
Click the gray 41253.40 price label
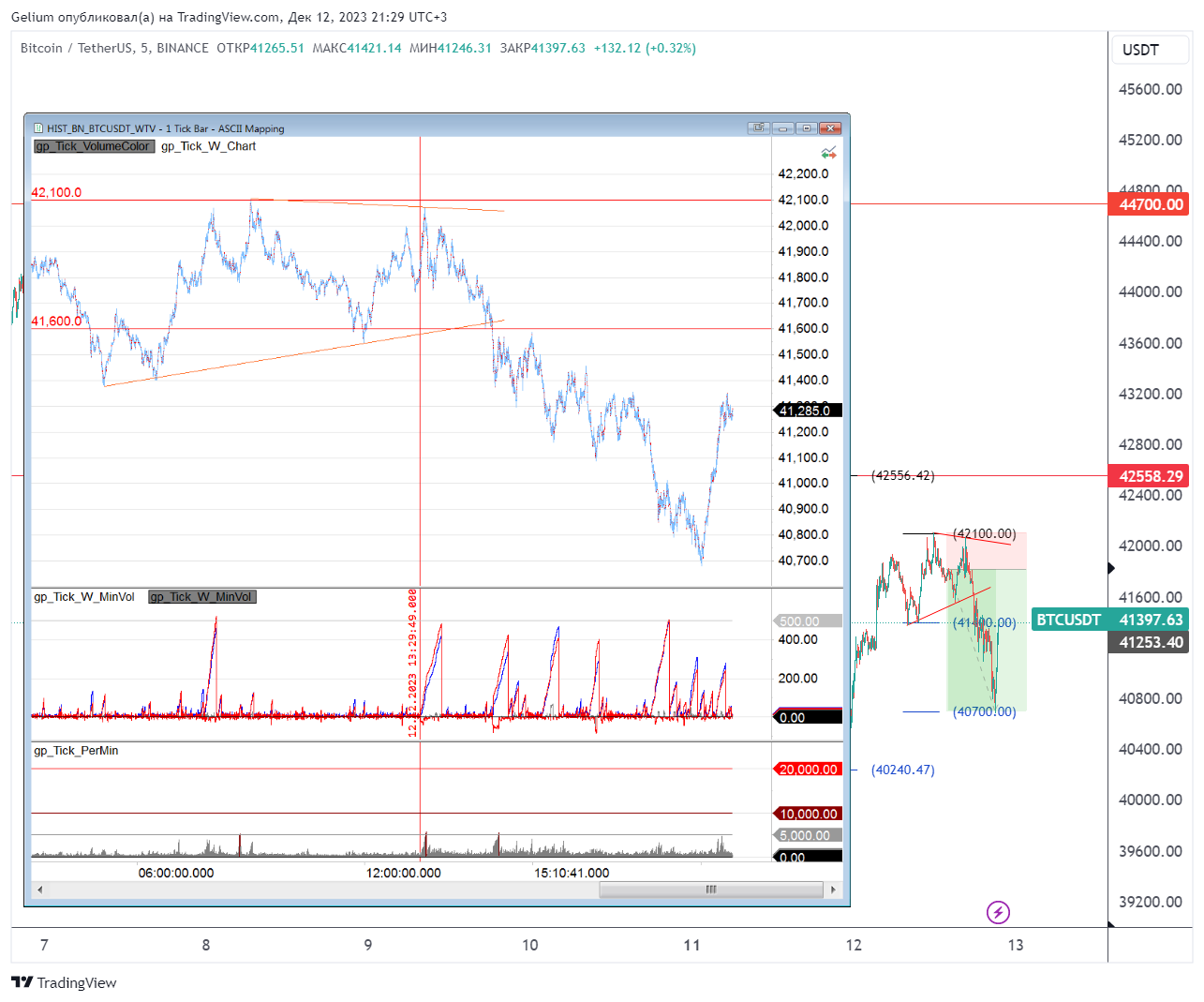coord(1149,642)
